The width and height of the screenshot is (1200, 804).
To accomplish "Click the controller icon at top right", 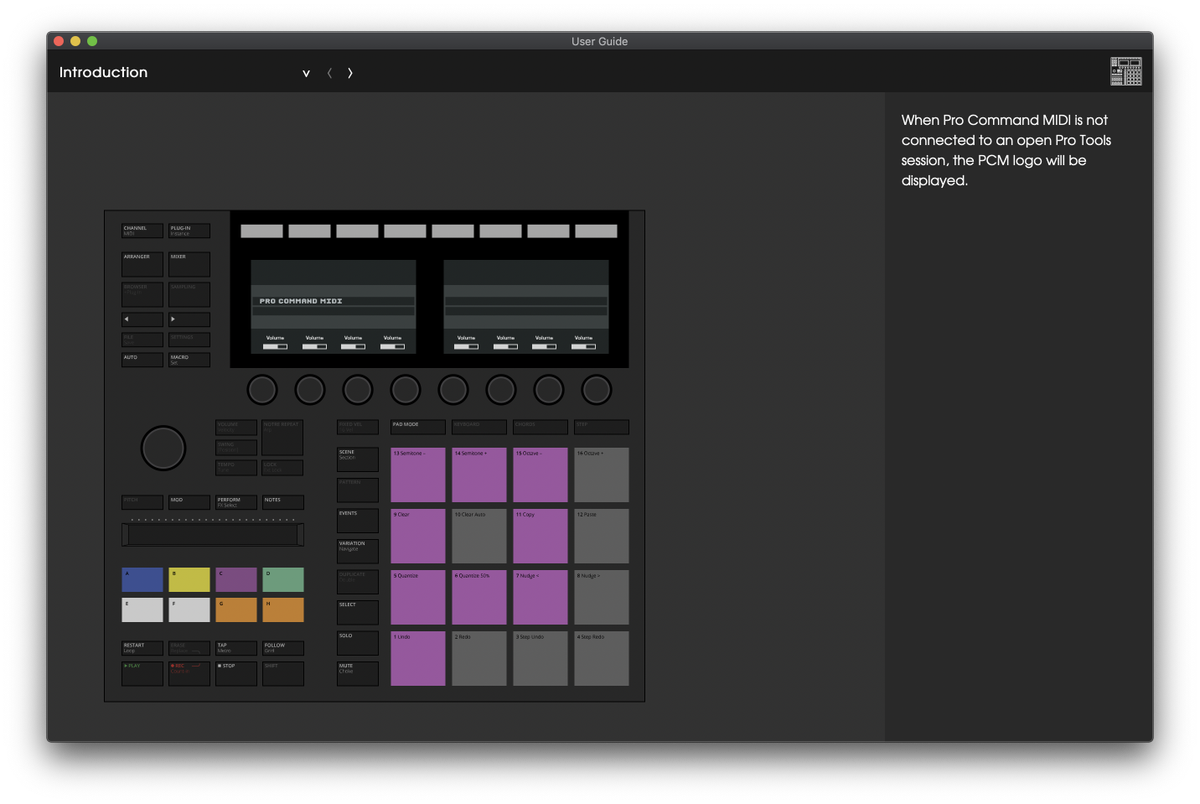I will 1125,72.
